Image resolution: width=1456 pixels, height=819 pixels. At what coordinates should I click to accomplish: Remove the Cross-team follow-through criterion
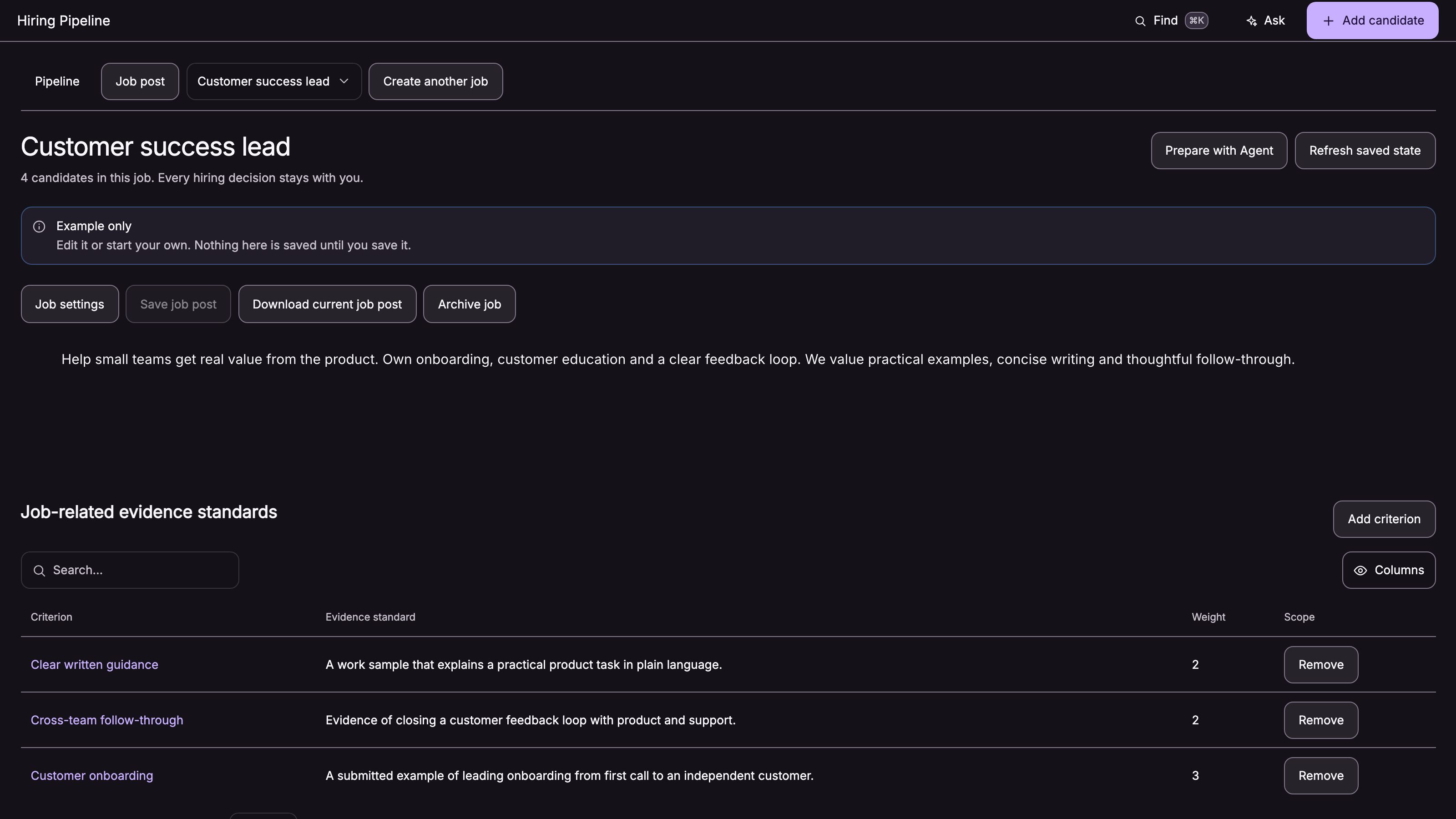1320,720
